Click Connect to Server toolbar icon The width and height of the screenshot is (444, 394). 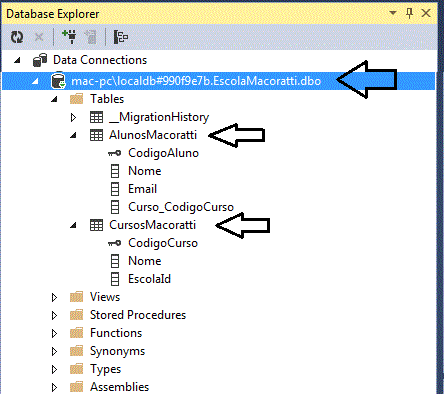pyautogui.click(x=90, y=37)
